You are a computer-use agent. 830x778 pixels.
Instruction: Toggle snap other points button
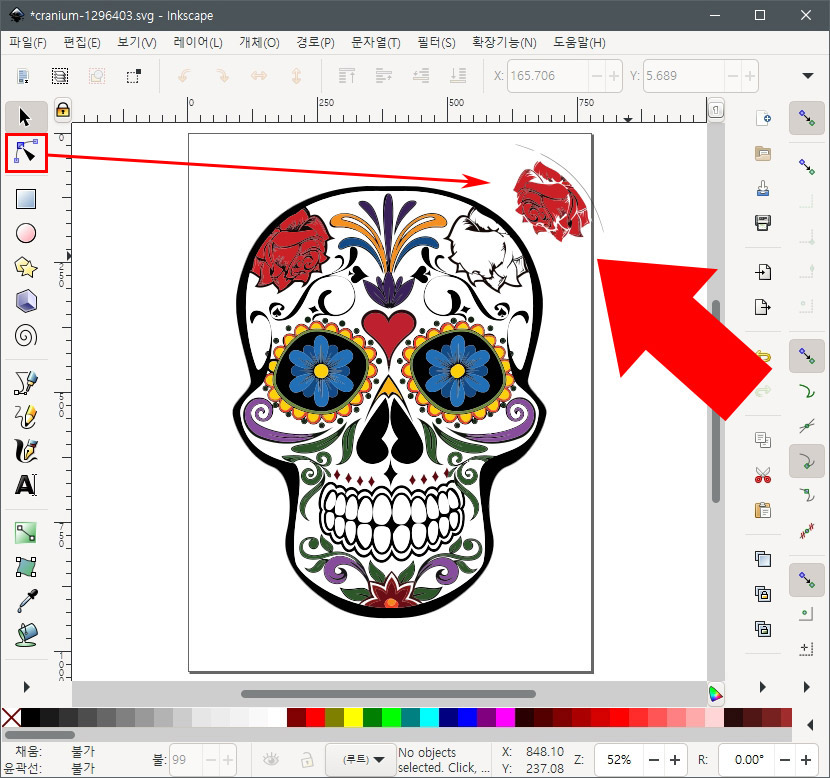tap(807, 580)
